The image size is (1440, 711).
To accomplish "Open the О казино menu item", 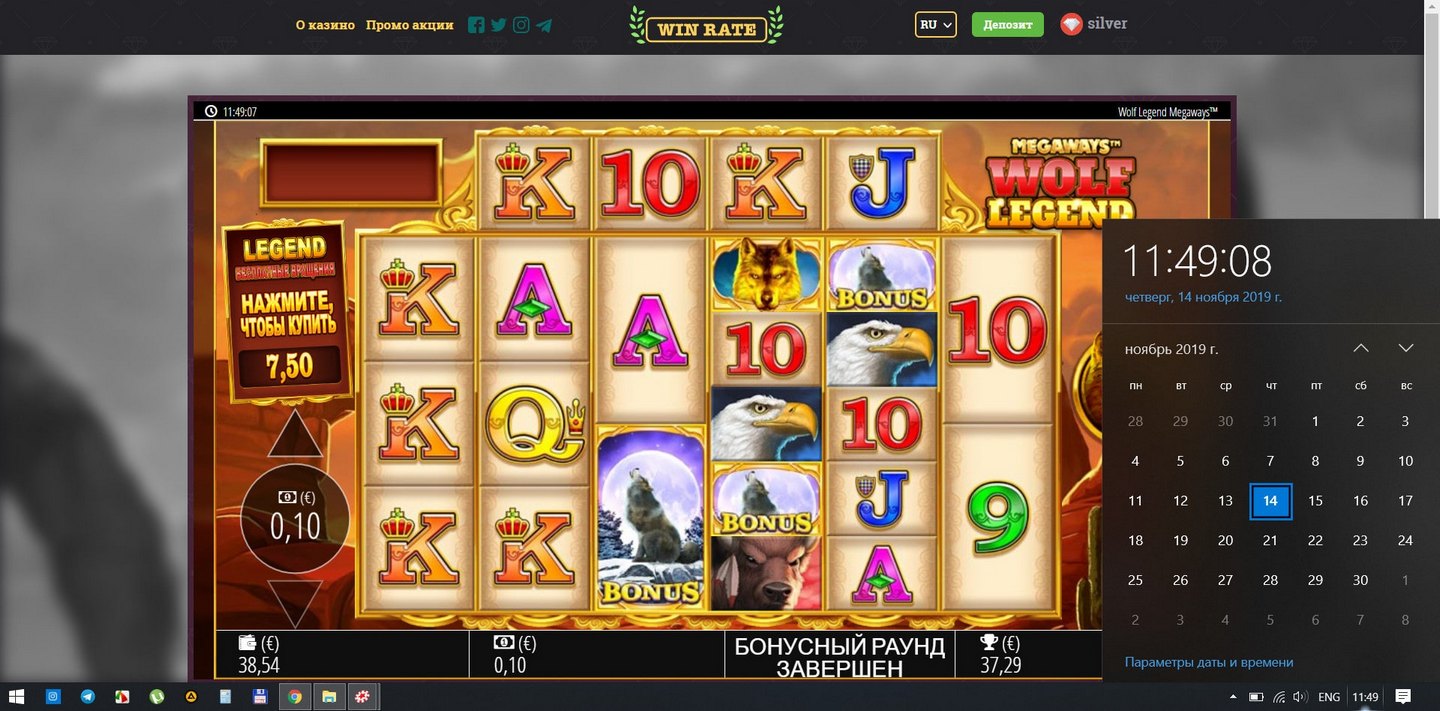I will pyautogui.click(x=325, y=25).
